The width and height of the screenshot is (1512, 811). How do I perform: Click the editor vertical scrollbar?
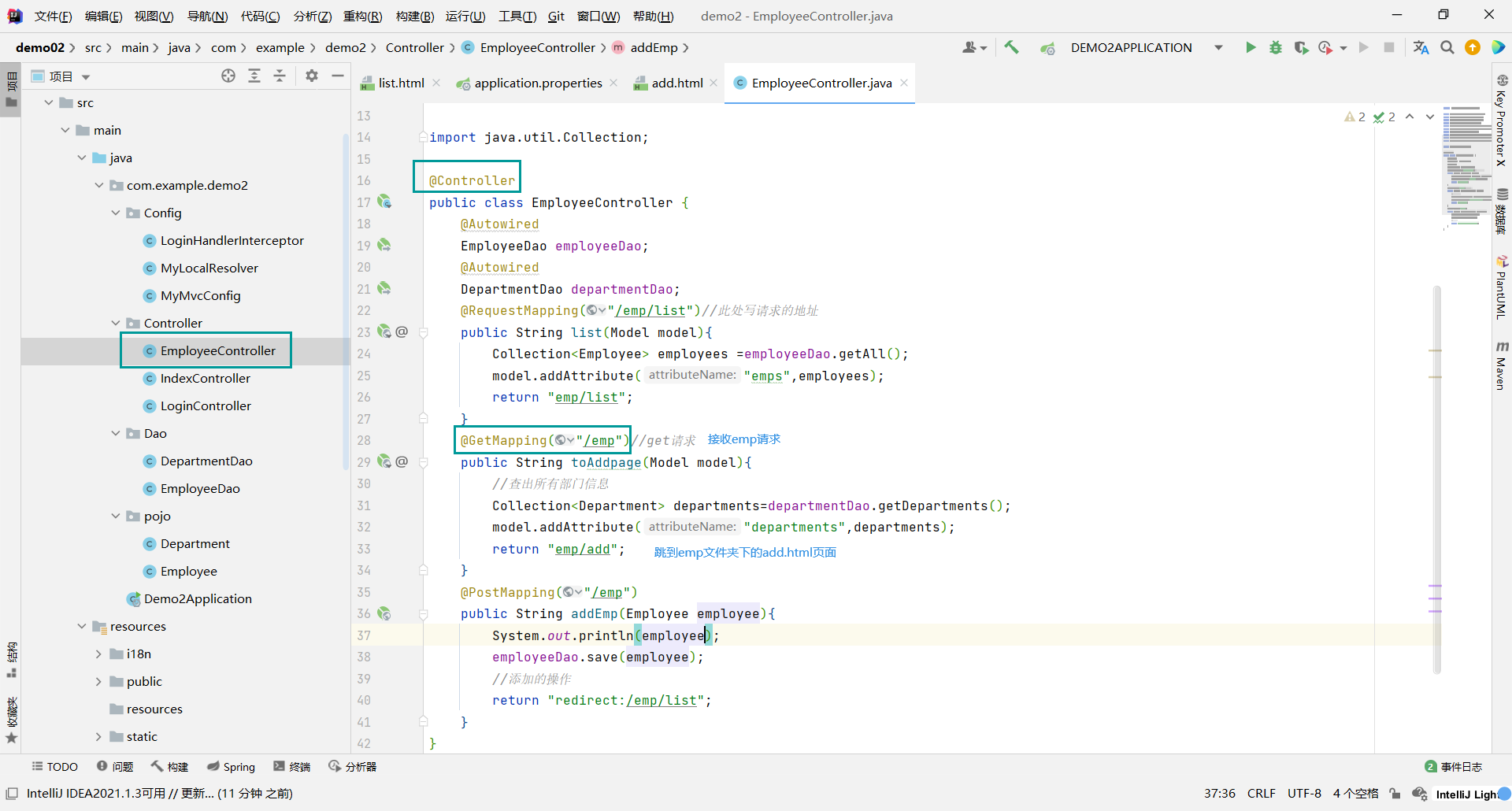(1437, 480)
